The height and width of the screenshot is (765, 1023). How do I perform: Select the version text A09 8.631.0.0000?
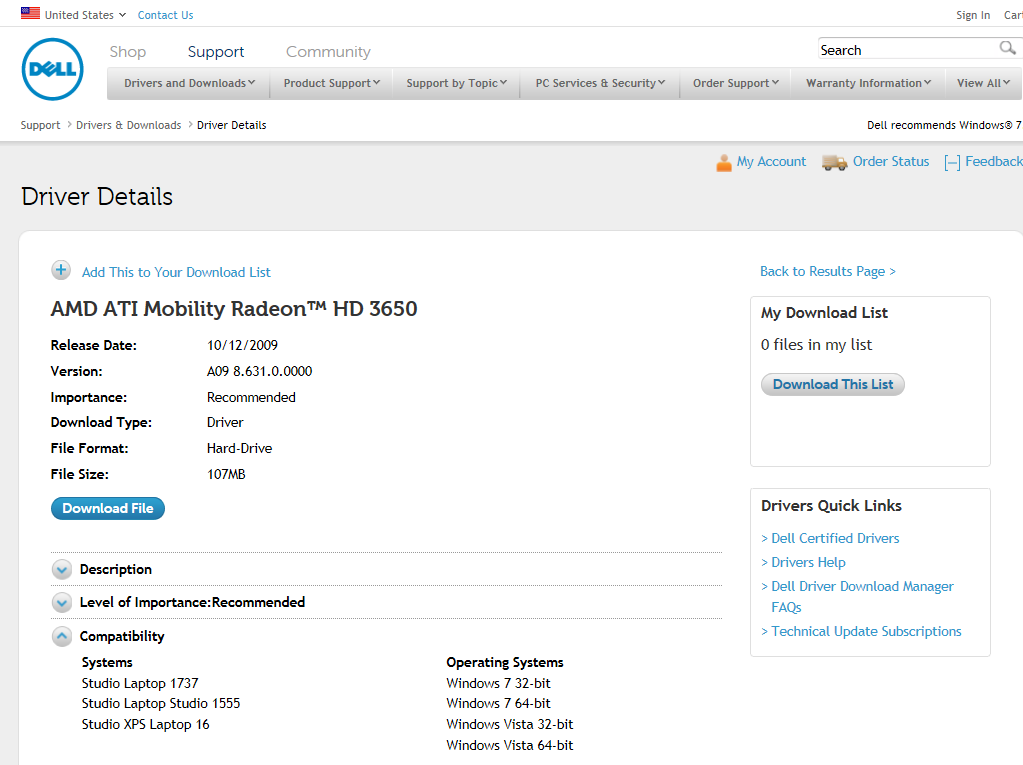click(x=260, y=372)
